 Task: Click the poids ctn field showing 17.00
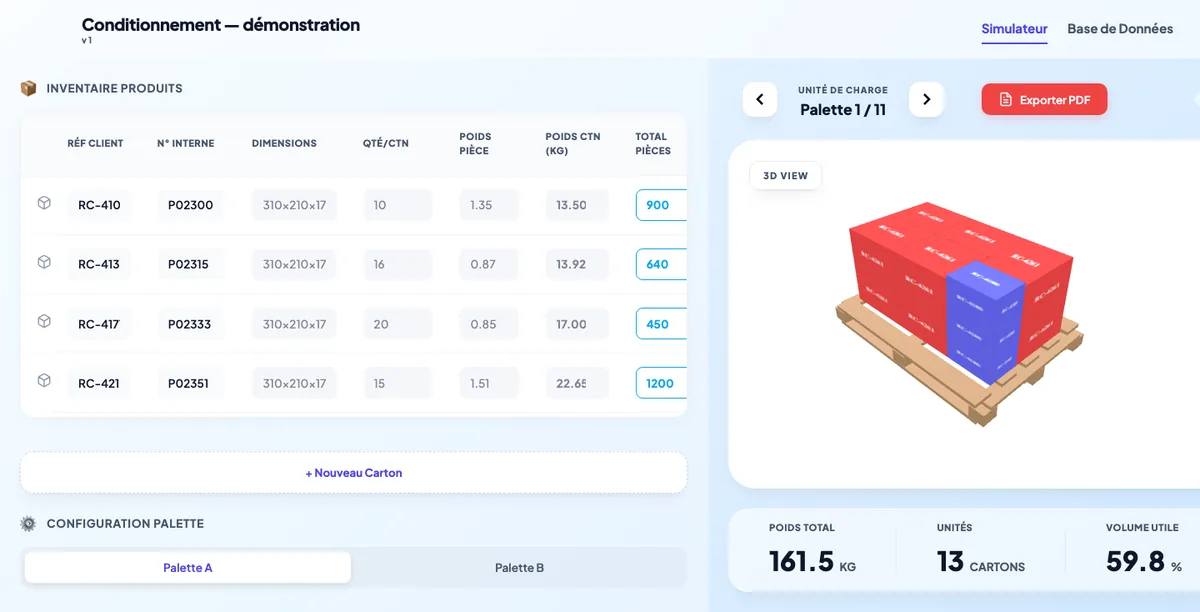[577, 324]
